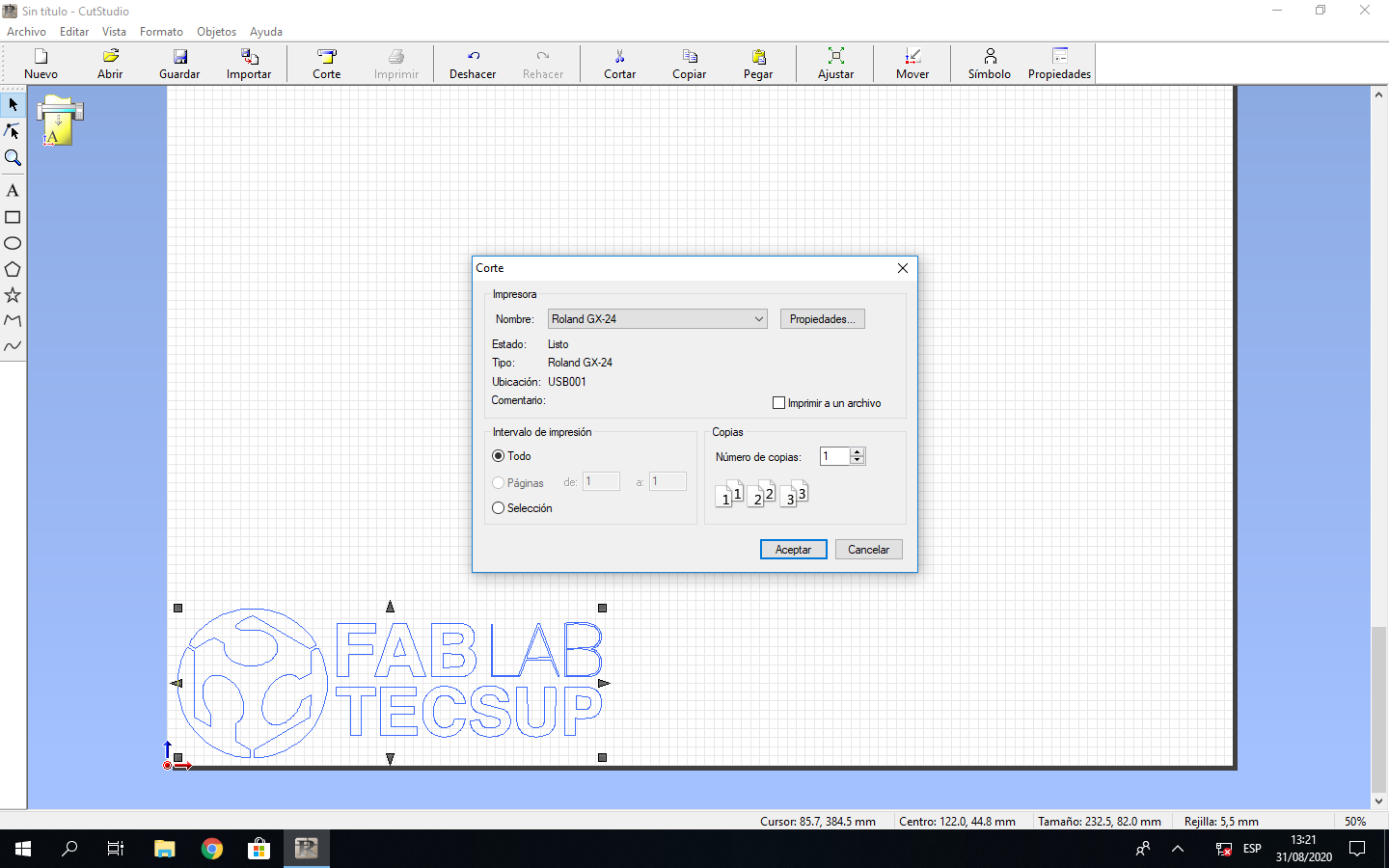Open Microsoft Store from the taskbar
The image size is (1389, 868).
[x=259, y=849]
